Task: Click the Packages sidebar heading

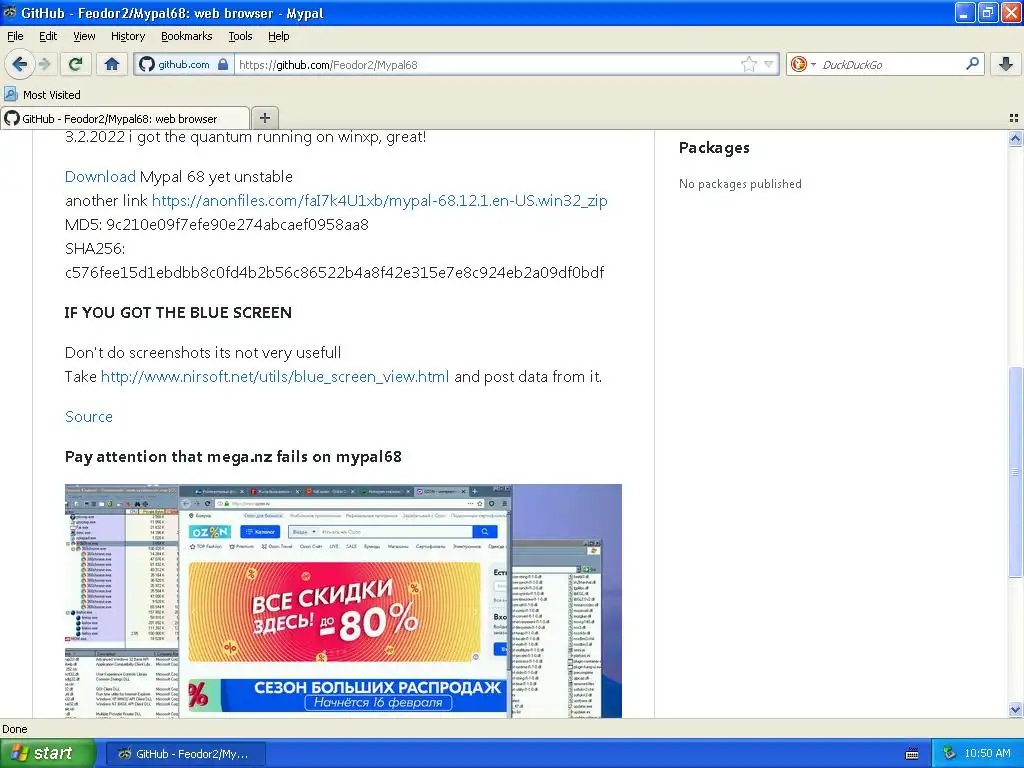Action: click(714, 148)
